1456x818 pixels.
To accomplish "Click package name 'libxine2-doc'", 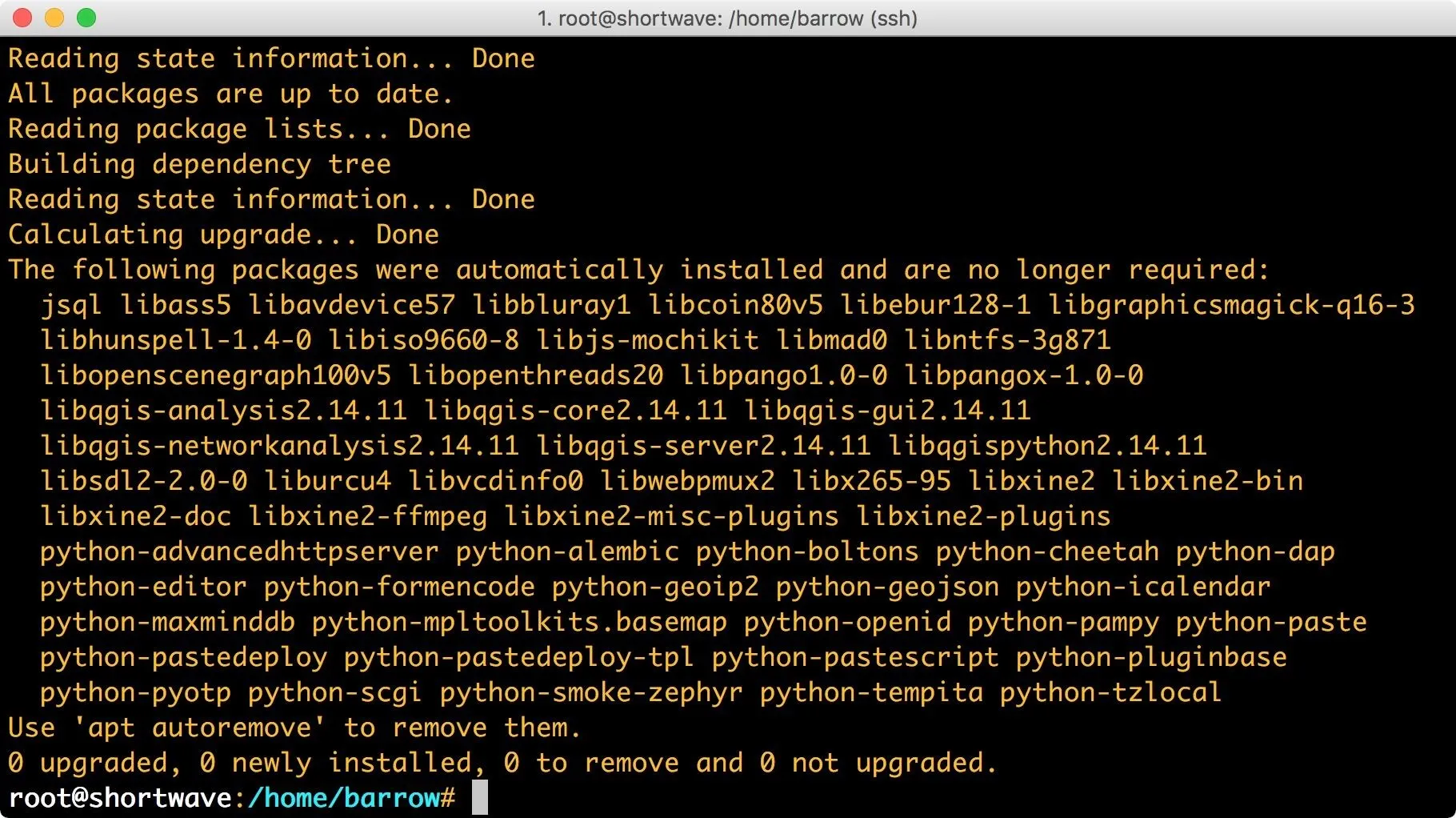I will pos(136,516).
